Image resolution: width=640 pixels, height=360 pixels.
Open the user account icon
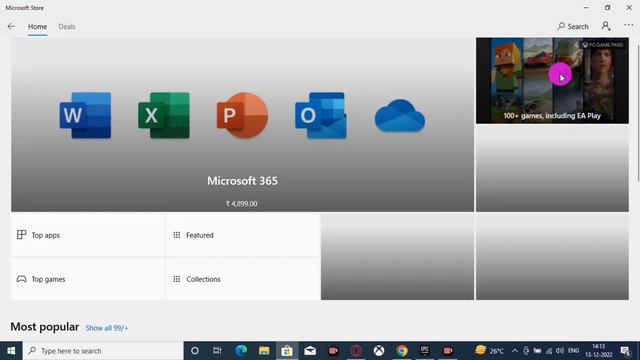coord(606,26)
